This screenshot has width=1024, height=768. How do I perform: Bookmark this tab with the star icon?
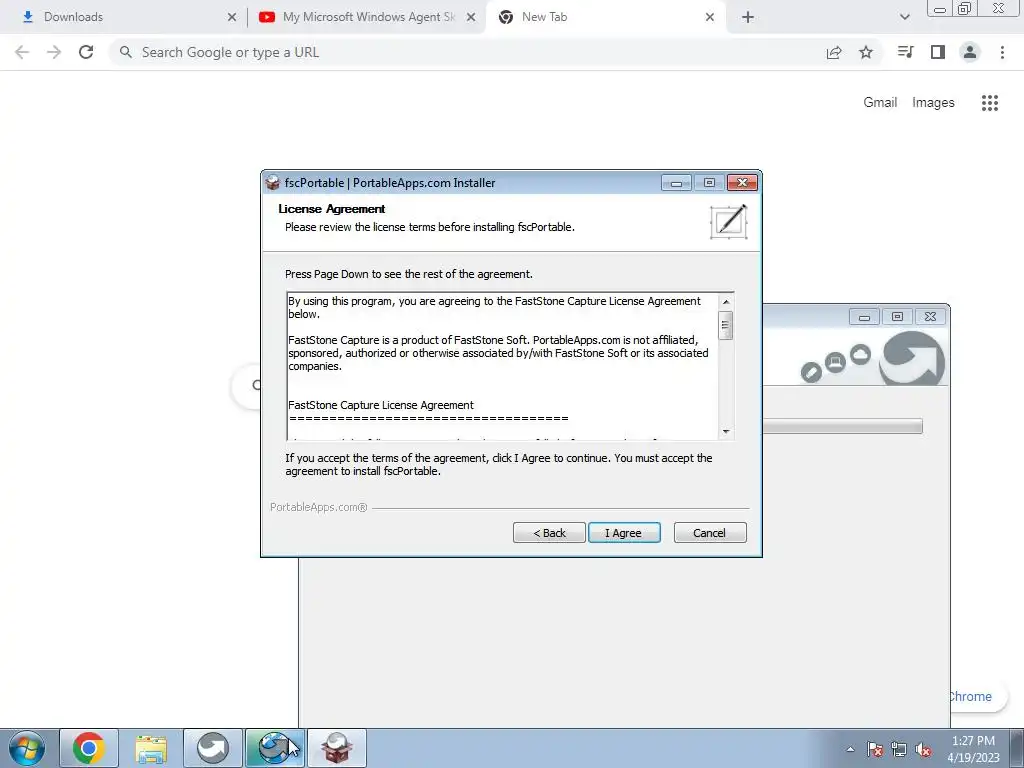point(866,52)
